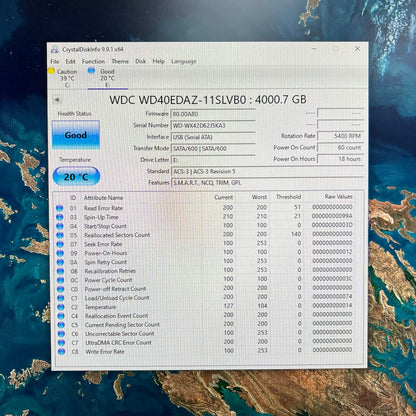This screenshot has height=416, width=416.
Task: Click the Serial Number field
Action: (x=213, y=126)
